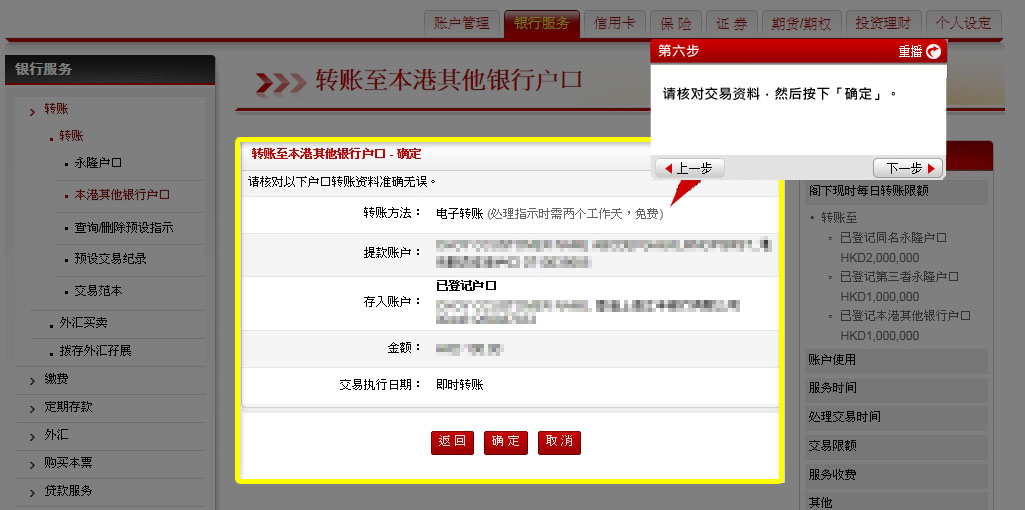Advance with the 下一步 next step button

(909, 168)
